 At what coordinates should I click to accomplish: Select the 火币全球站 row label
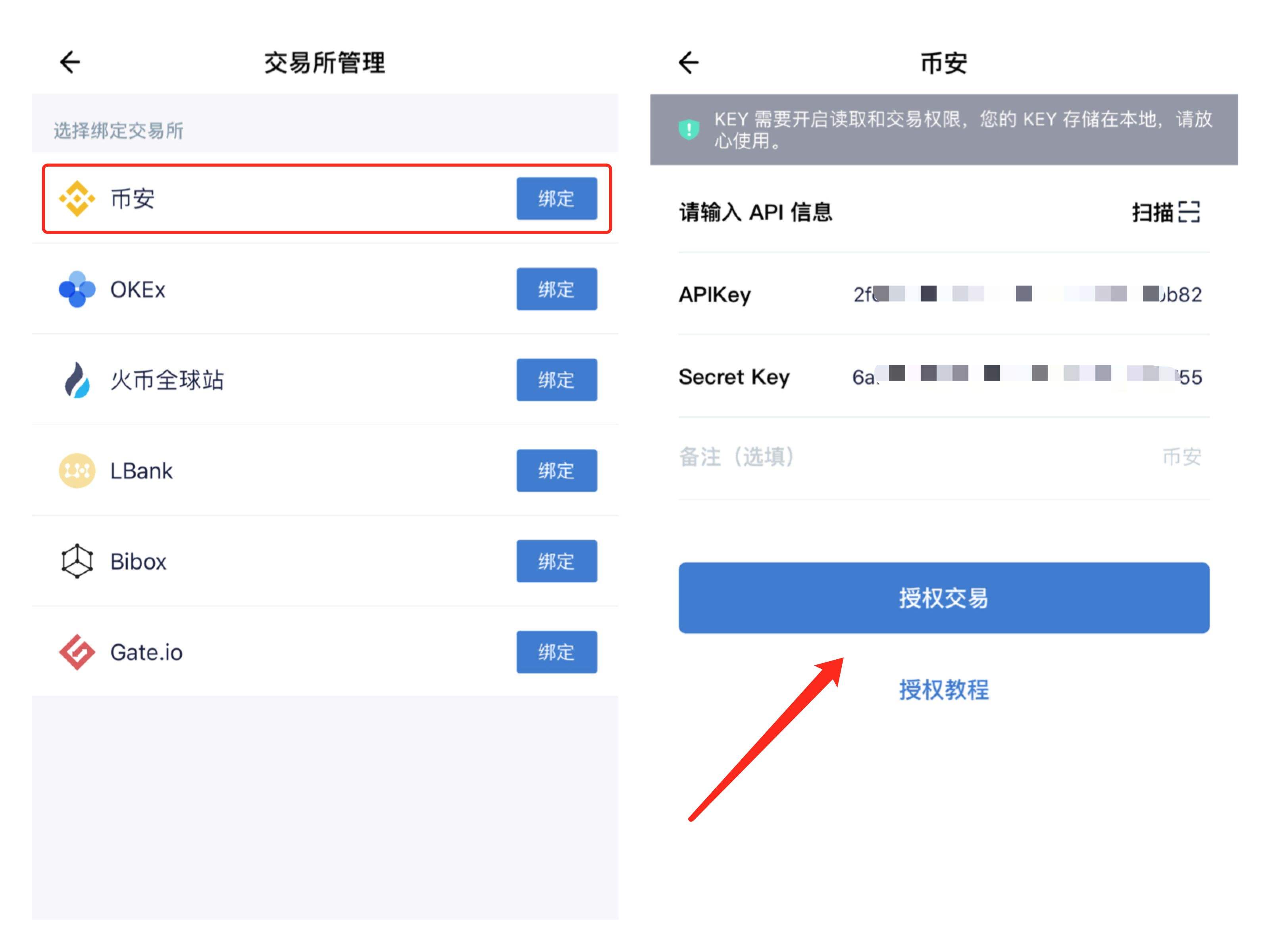point(167,380)
